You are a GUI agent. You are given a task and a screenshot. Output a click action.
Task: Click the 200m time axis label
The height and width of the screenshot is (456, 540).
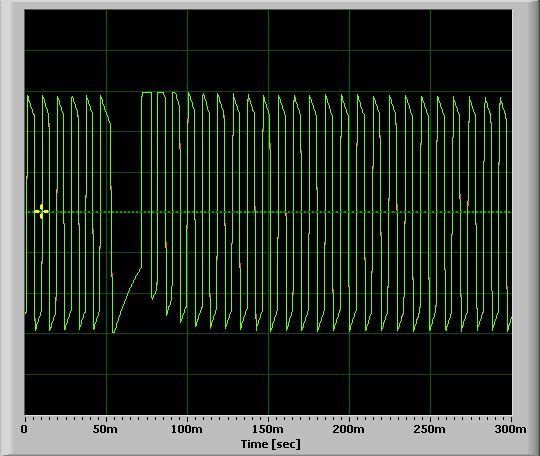349,429
